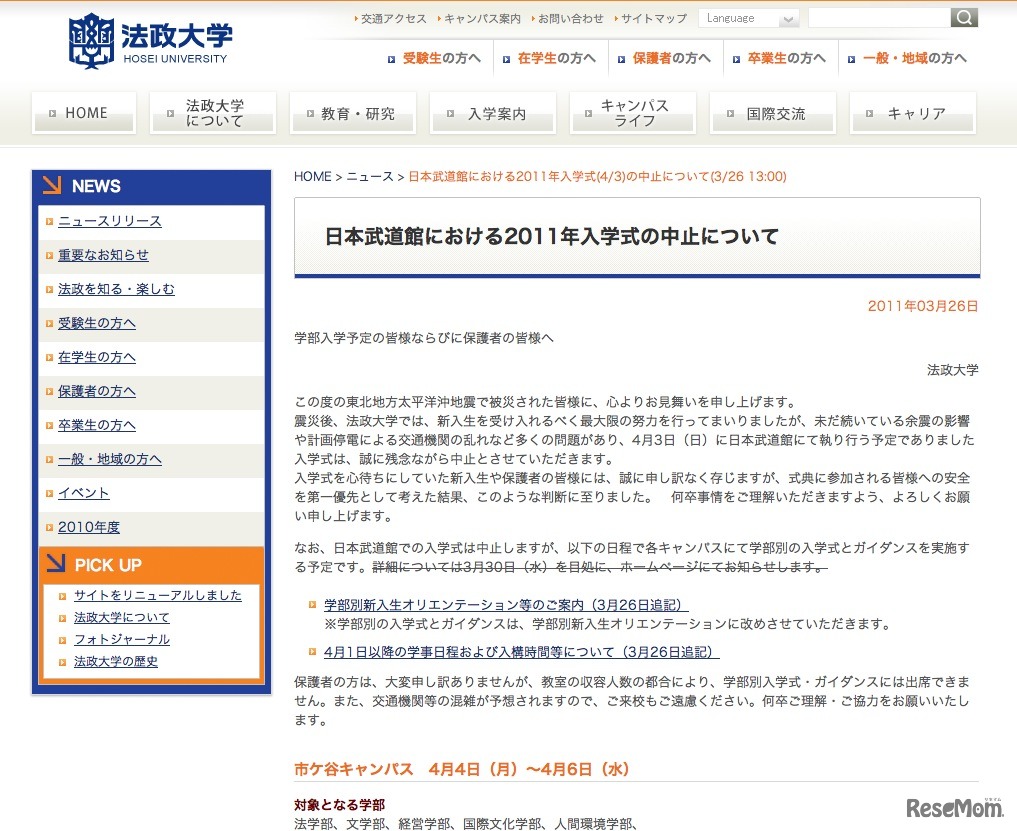
Task: Click the square icon beside 受験生の方へ top menu
Action: coord(391,59)
